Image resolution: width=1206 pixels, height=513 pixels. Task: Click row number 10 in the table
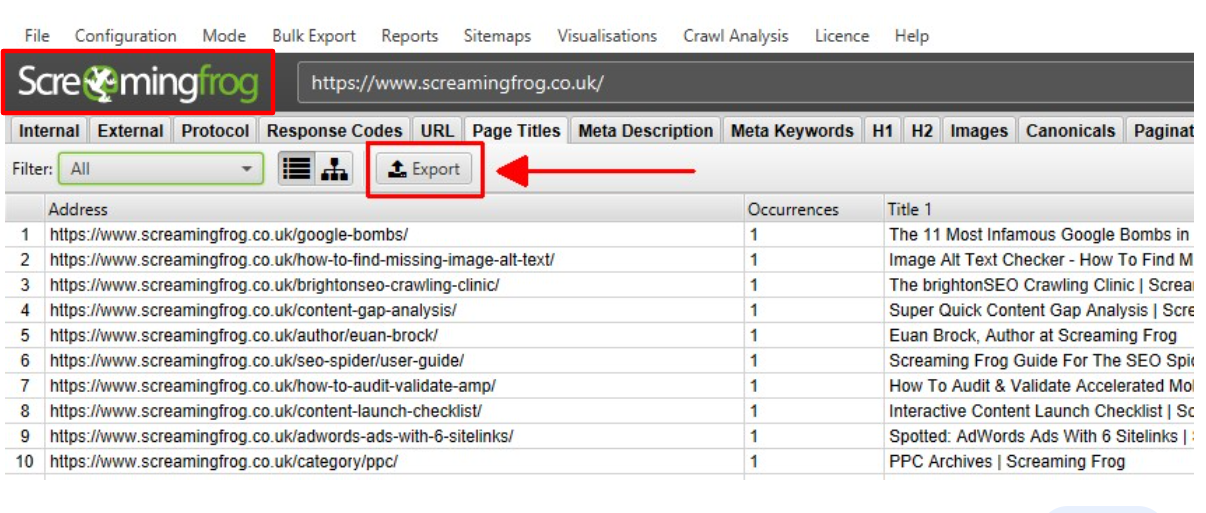click(25, 461)
